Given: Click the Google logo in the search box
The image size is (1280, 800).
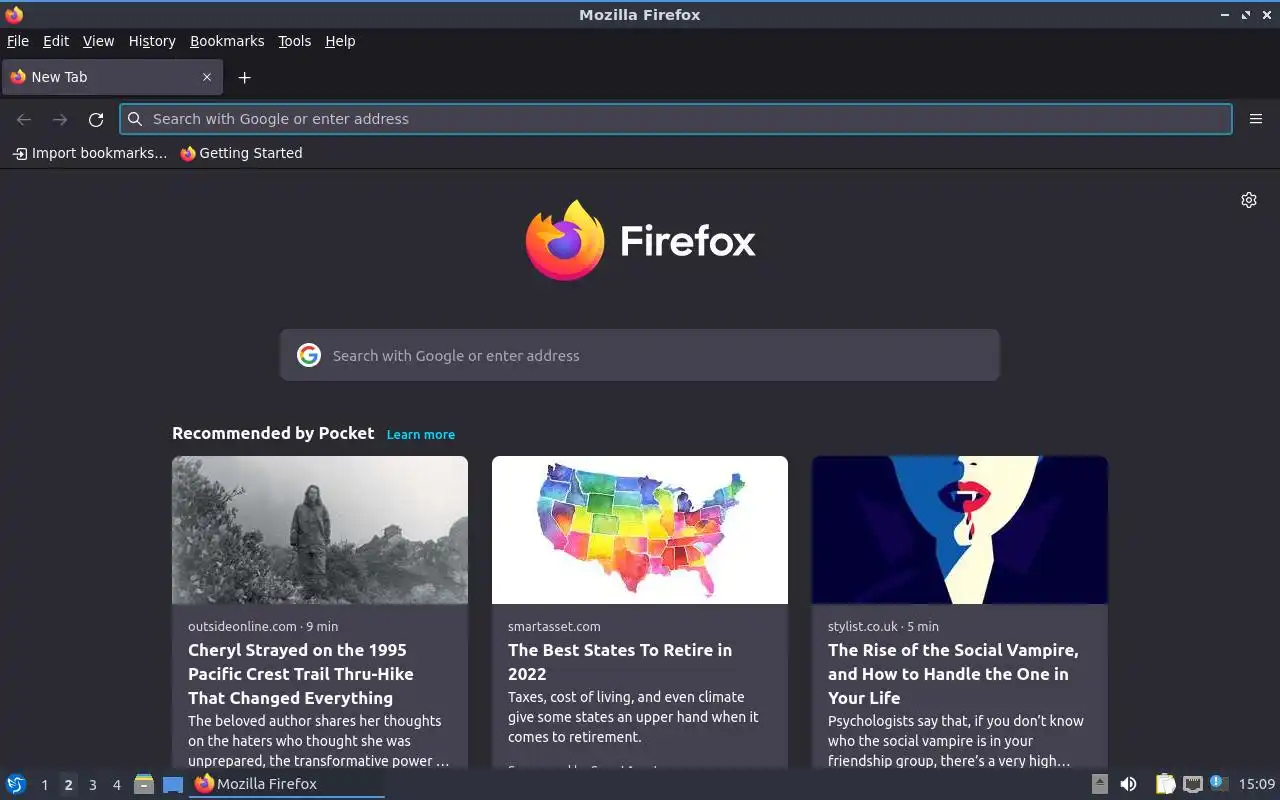Looking at the screenshot, I should click(309, 355).
